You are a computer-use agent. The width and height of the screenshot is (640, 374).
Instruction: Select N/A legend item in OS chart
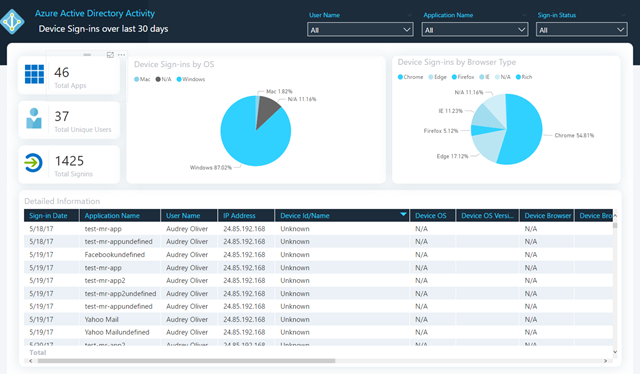click(x=163, y=79)
